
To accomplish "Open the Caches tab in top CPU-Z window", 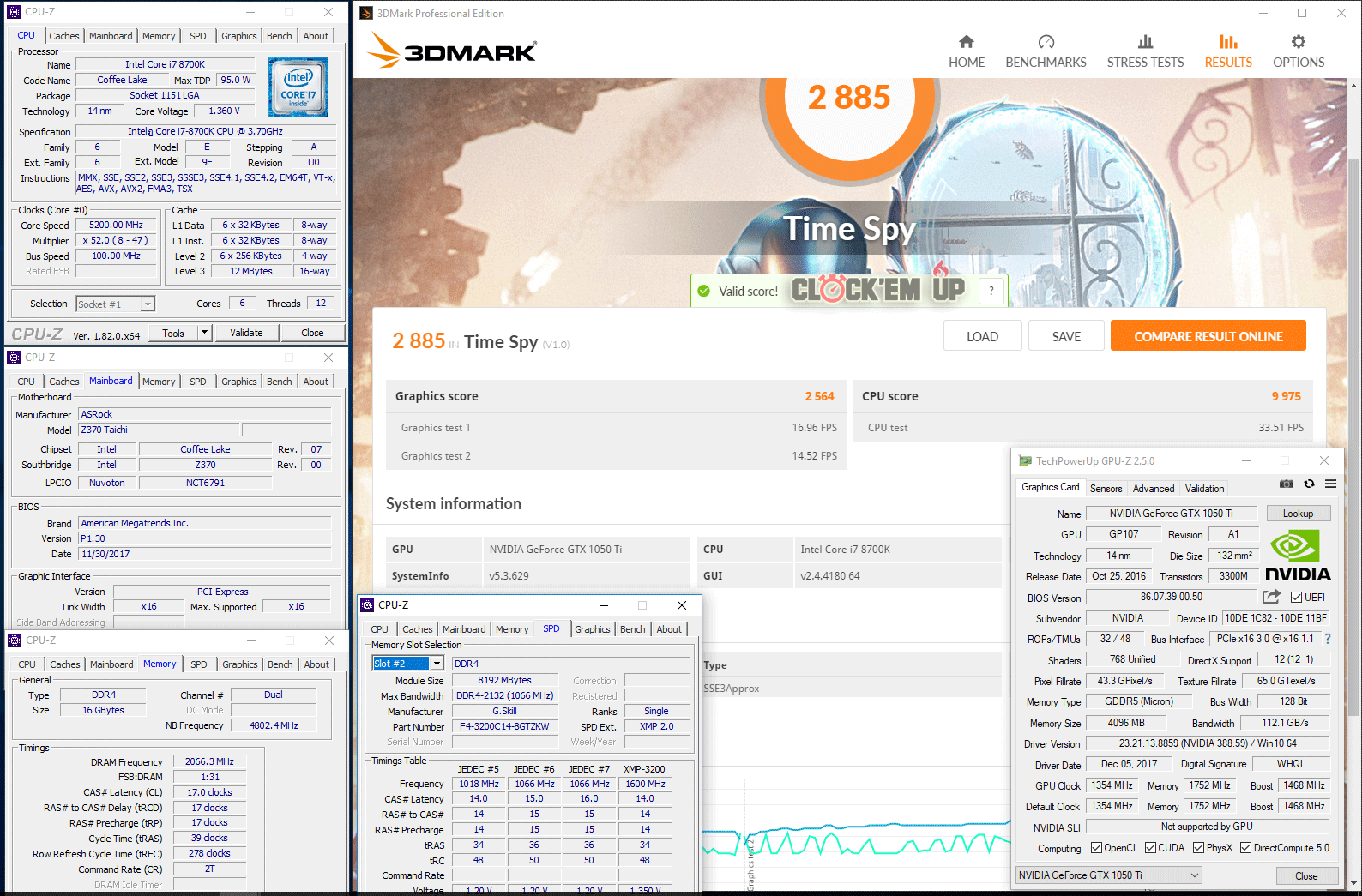I will pyautogui.click(x=64, y=36).
